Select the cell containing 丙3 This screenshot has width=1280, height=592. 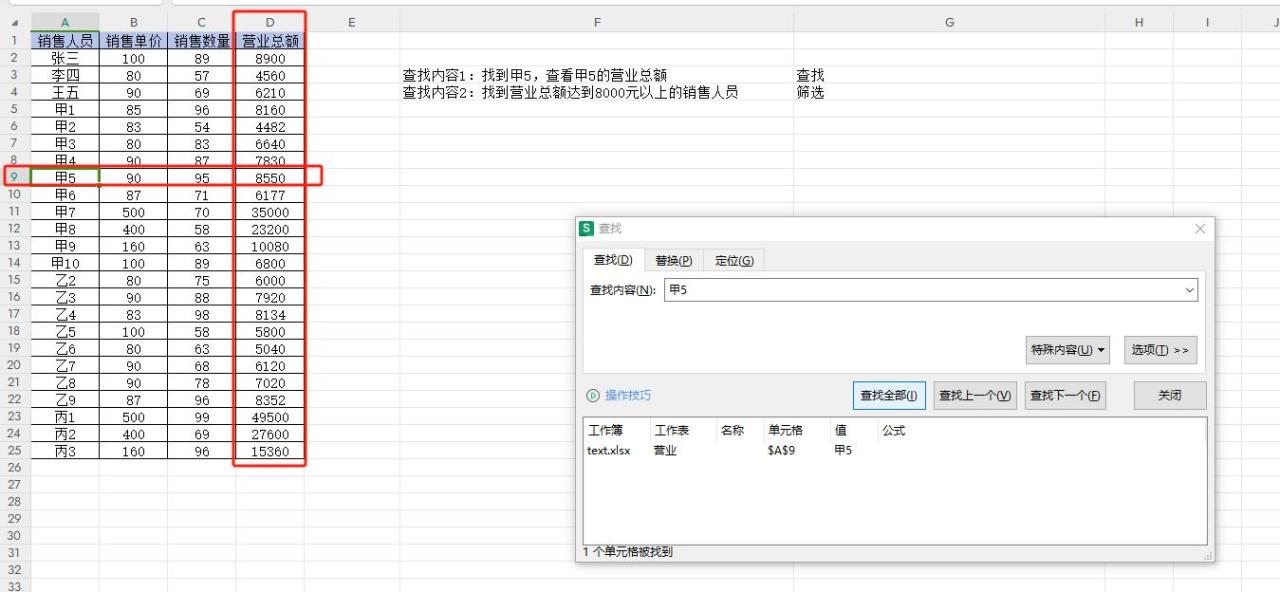(65, 451)
